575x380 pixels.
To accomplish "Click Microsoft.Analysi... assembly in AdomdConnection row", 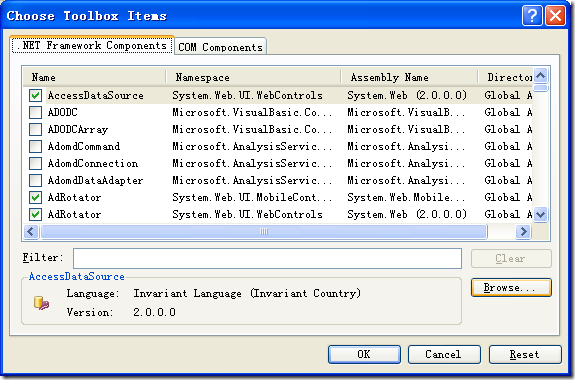I will pyautogui.click(x=406, y=163).
